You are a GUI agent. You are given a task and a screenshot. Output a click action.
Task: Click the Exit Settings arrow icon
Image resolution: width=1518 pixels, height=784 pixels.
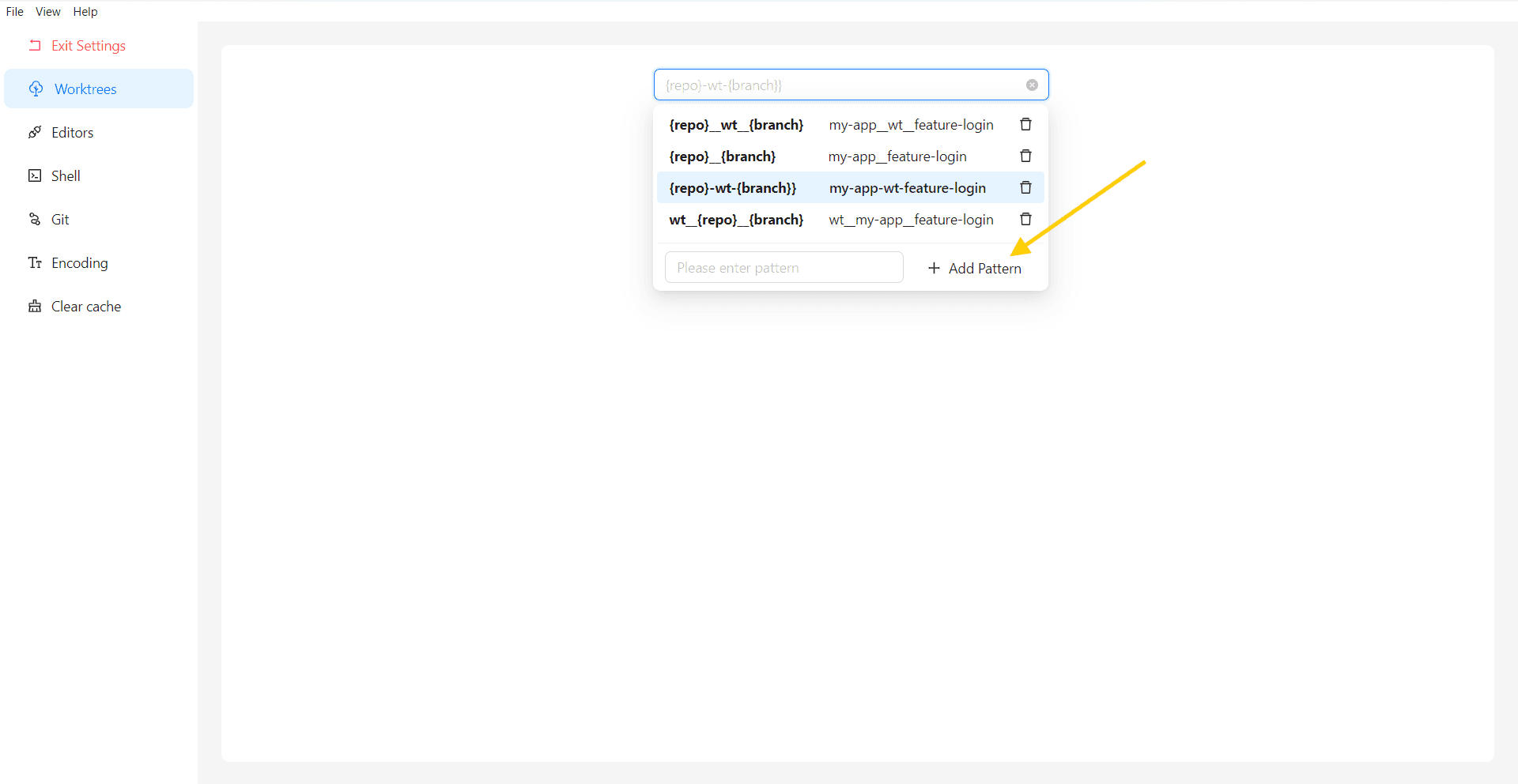pyautogui.click(x=35, y=45)
